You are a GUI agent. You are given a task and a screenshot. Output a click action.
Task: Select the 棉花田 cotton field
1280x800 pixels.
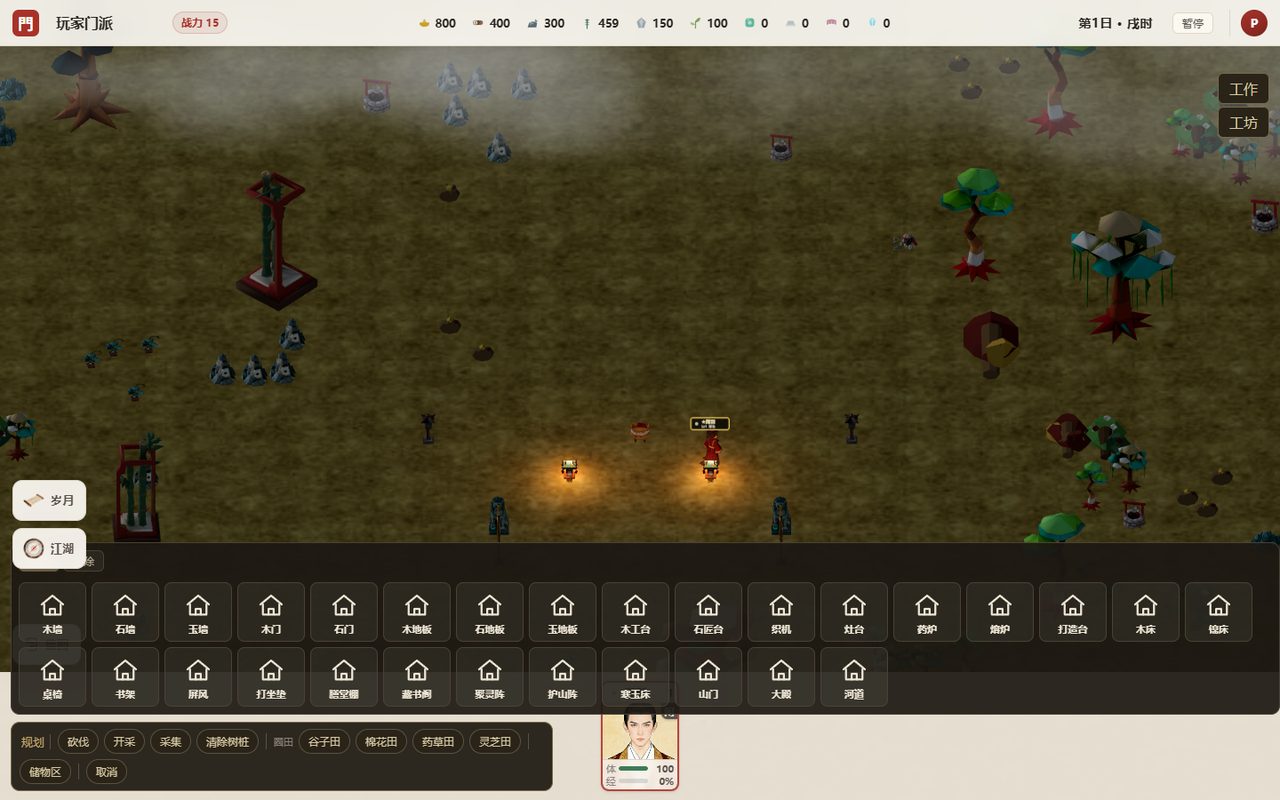381,742
